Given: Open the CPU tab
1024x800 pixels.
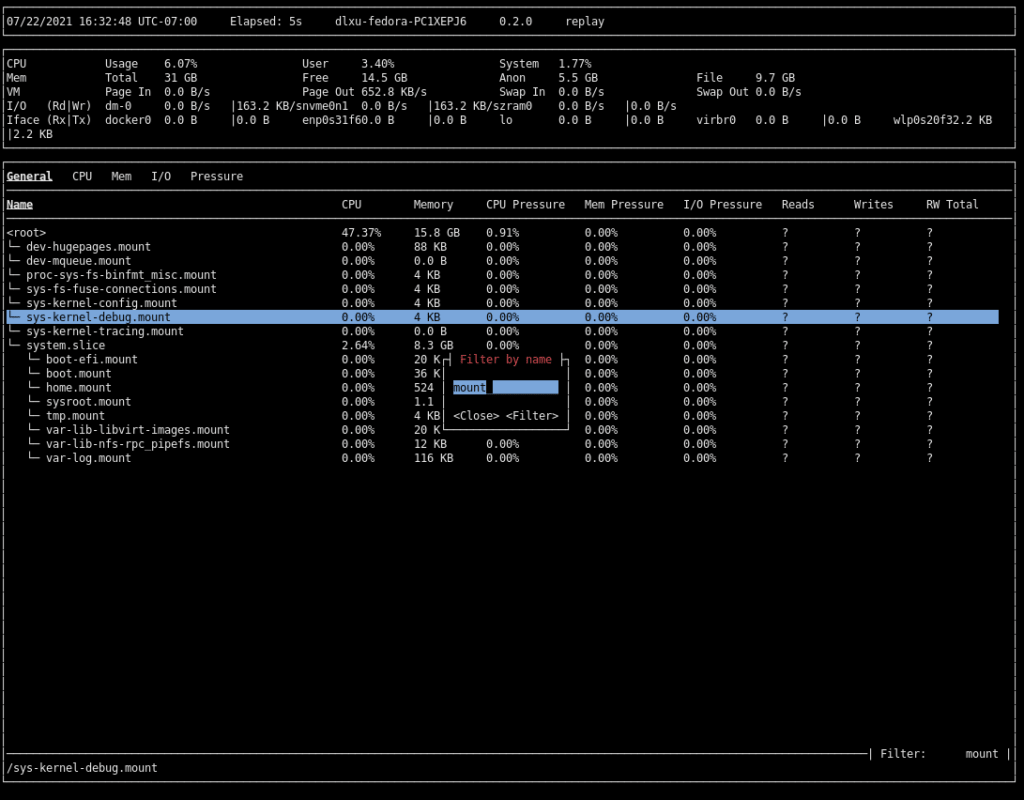Looking at the screenshot, I should (82, 176).
